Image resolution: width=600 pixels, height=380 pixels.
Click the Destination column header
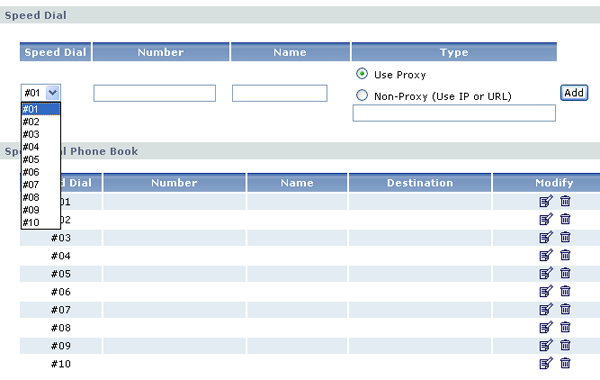(x=420, y=183)
